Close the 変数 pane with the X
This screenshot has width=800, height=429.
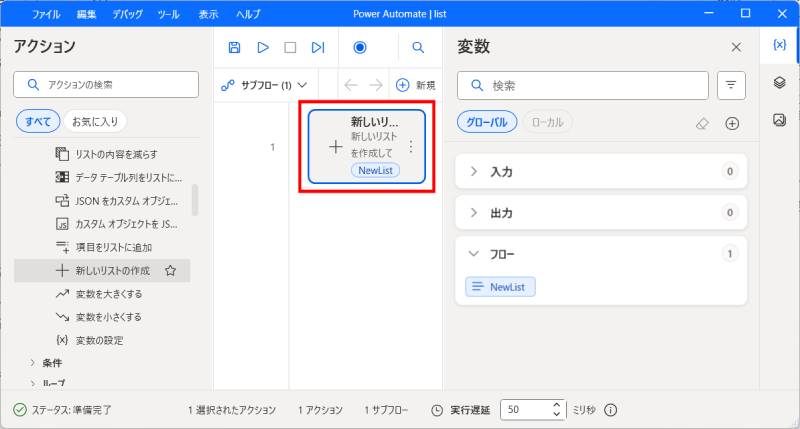[x=736, y=47]
